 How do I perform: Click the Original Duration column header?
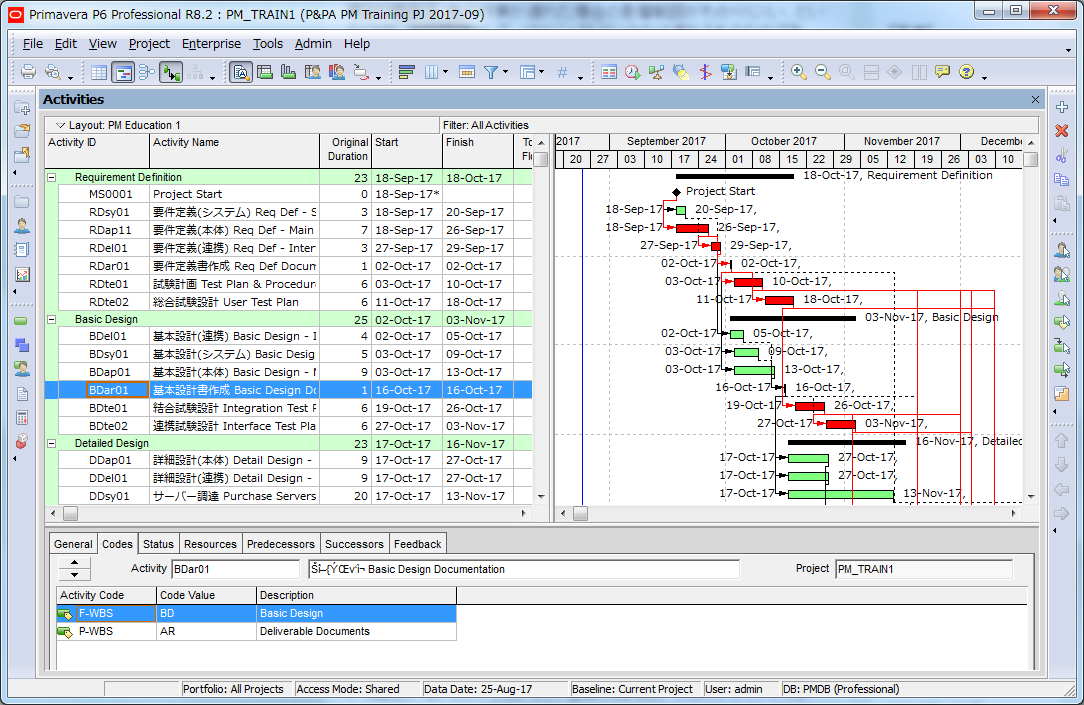[349, 149]
